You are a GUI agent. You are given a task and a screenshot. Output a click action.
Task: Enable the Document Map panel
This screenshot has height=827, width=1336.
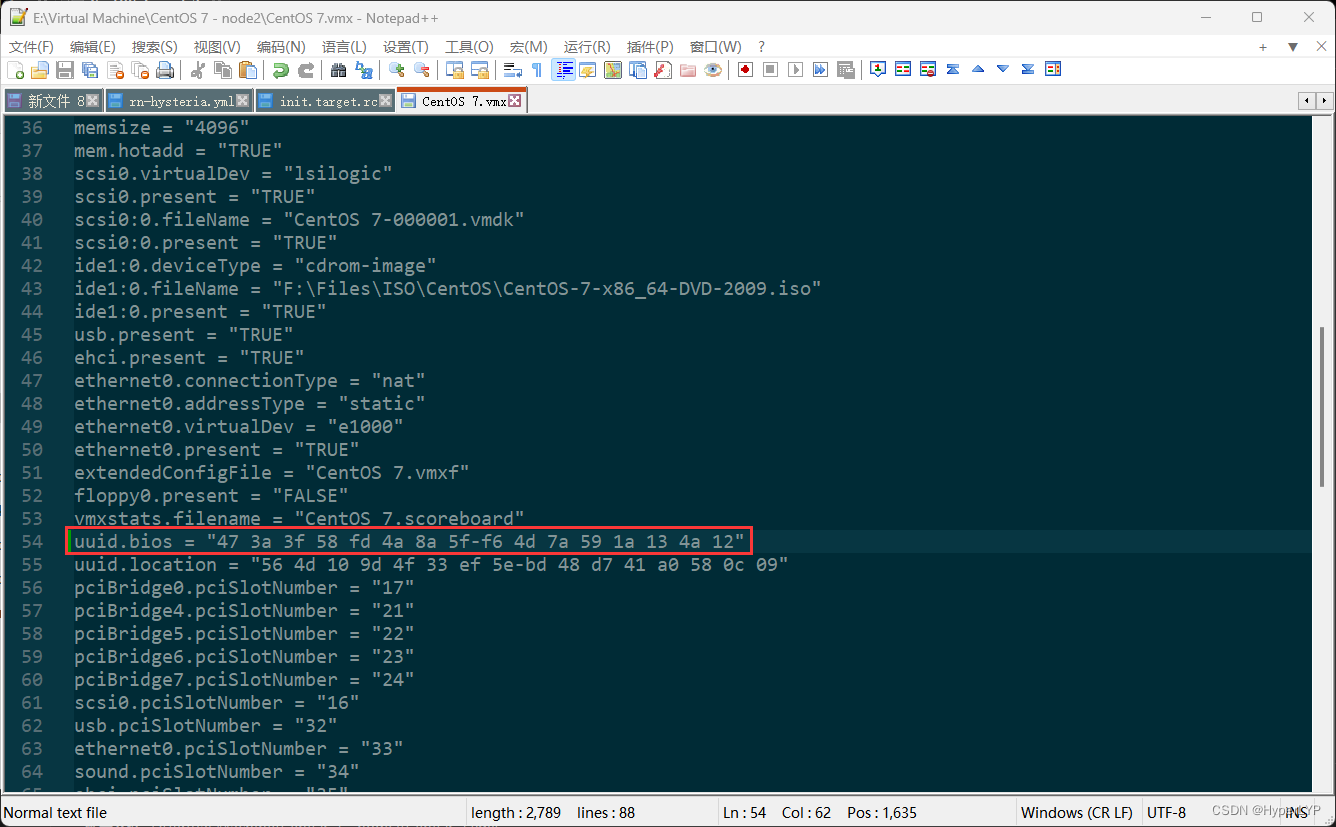coord(613,69)
